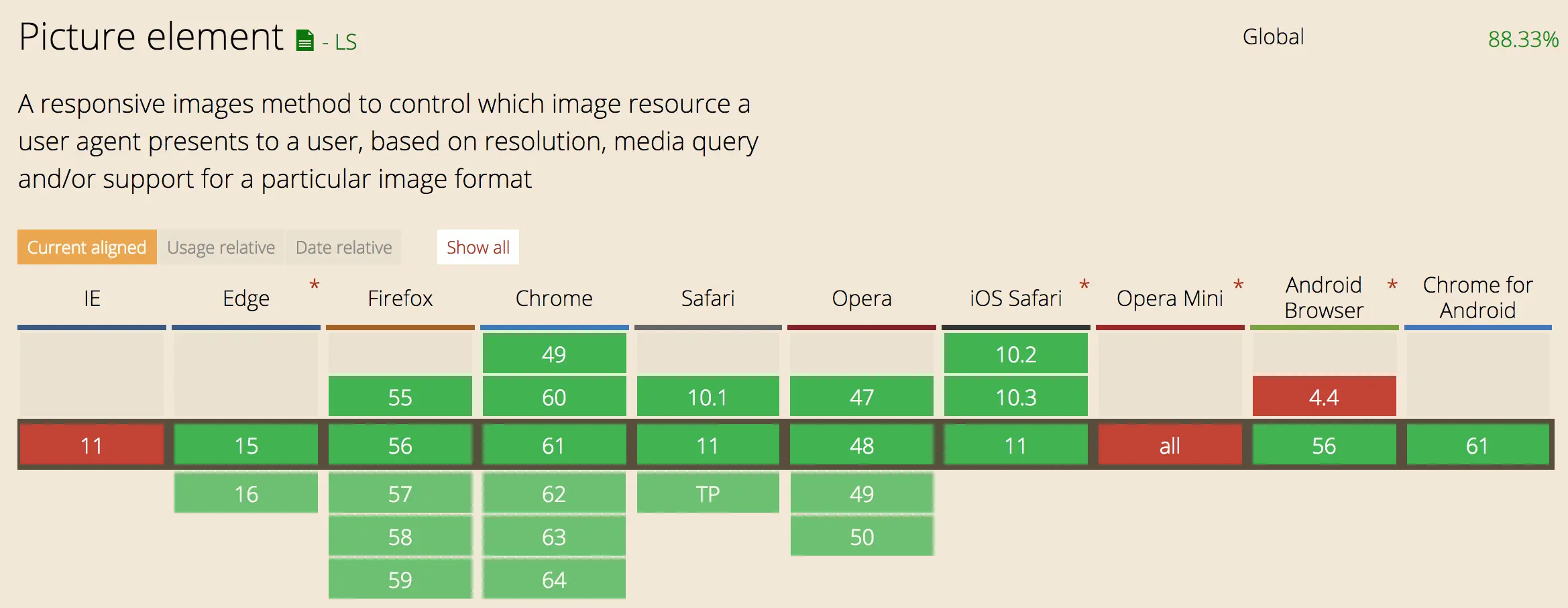Viewport: 1568px width, 608px height.
Task: Switch to Date relative view
Action: coord(343,247)
